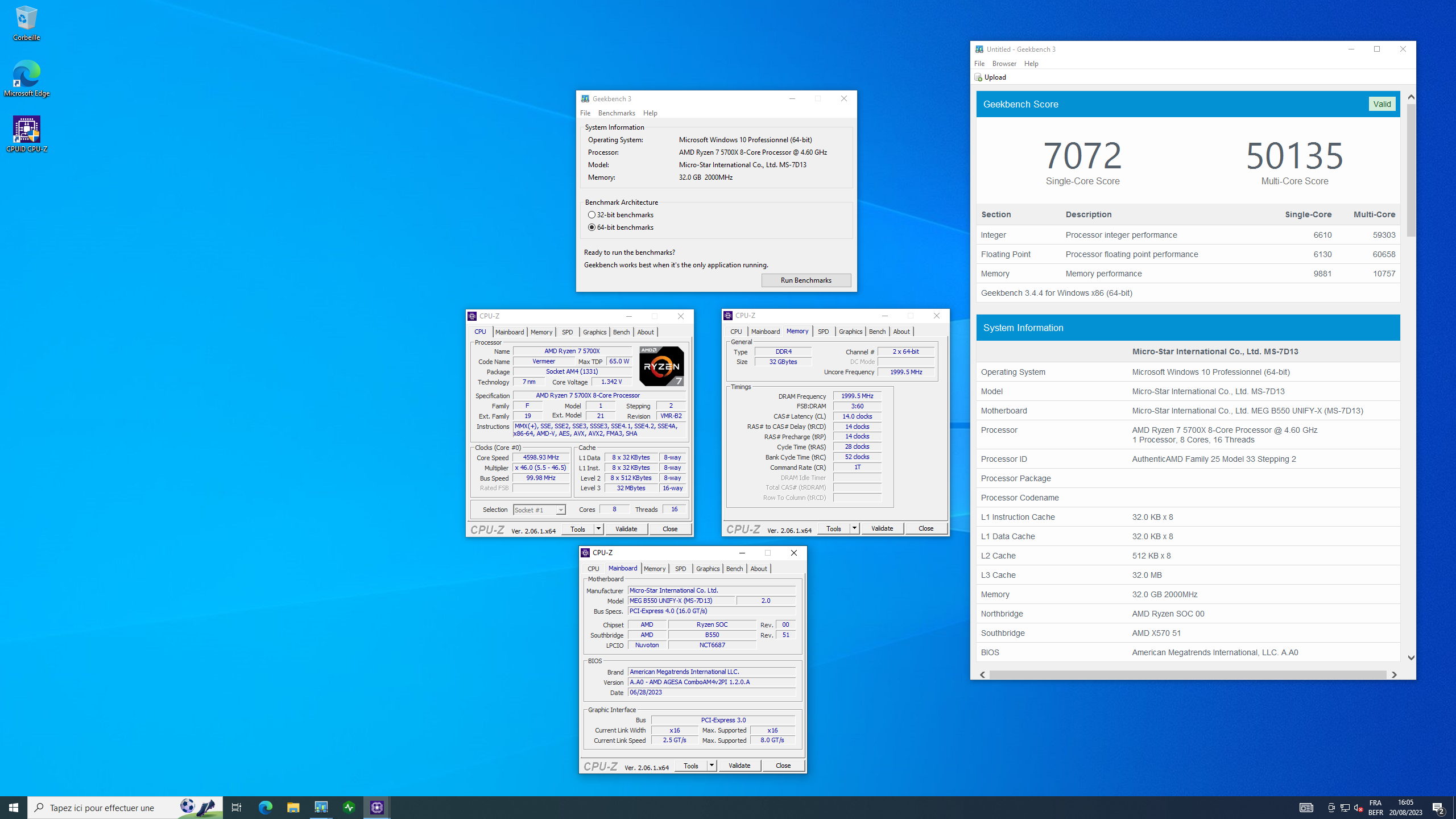Image resolution: width=1456 pixels, height=819 pixels.
Task: Open the touch keyboard tray icon
Action: [x=1306, y=808]
